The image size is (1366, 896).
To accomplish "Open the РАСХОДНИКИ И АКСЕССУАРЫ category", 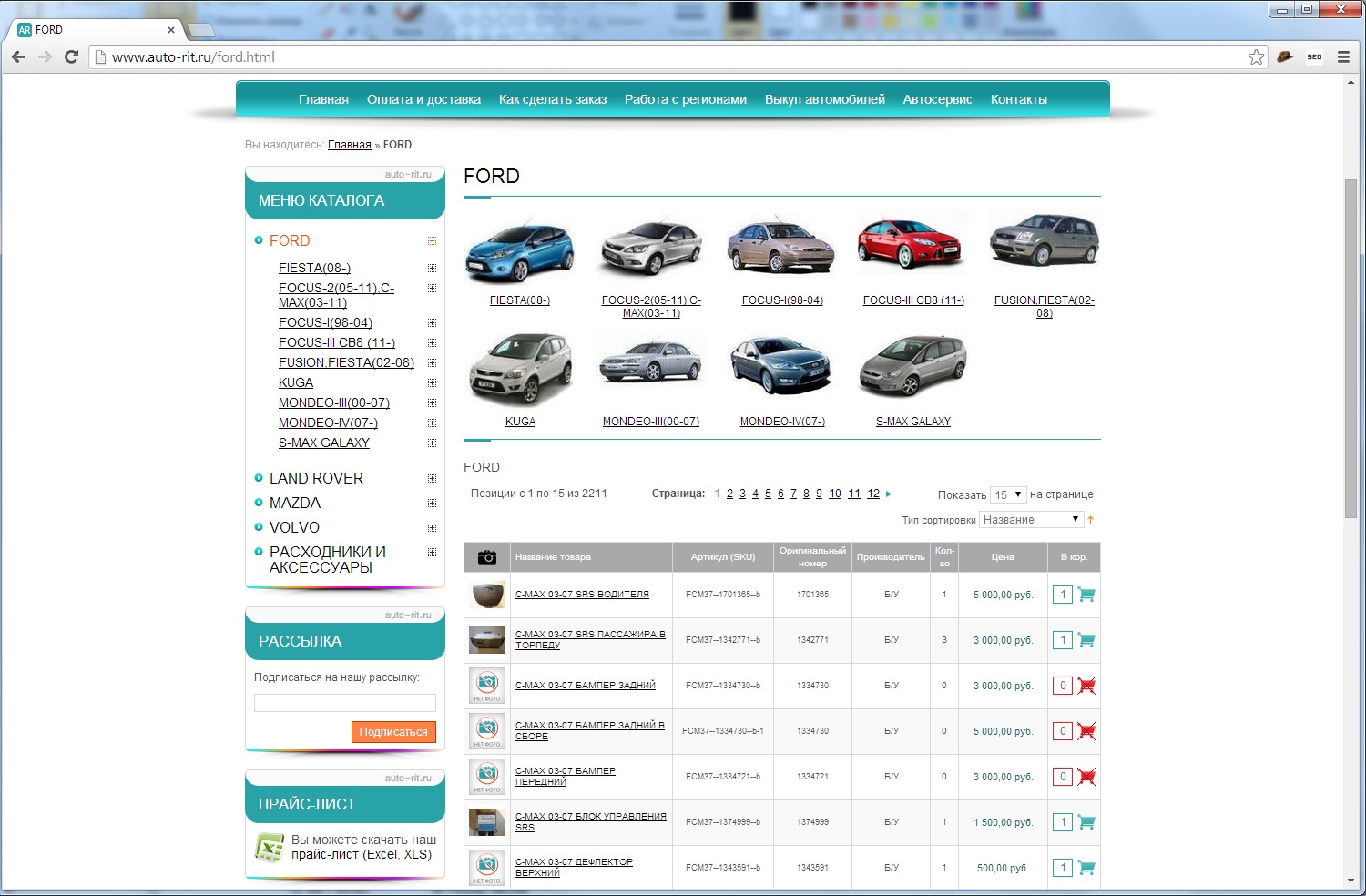I will click(328, 560).
